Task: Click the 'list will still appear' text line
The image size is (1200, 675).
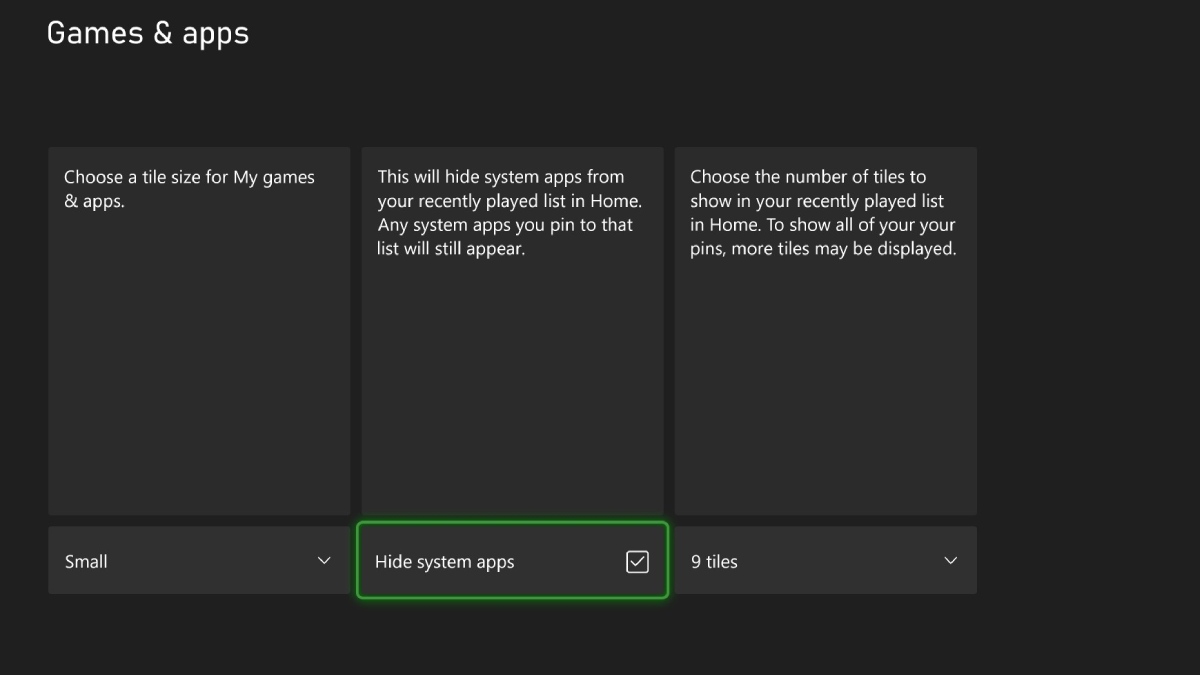Action: 451,249
